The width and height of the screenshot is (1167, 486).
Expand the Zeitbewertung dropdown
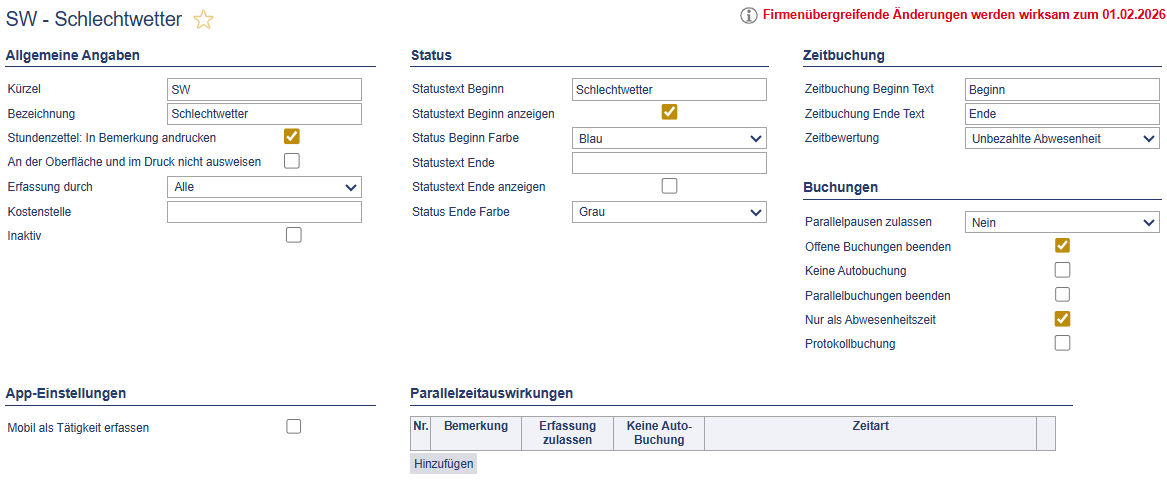(x=1062, y=139)
